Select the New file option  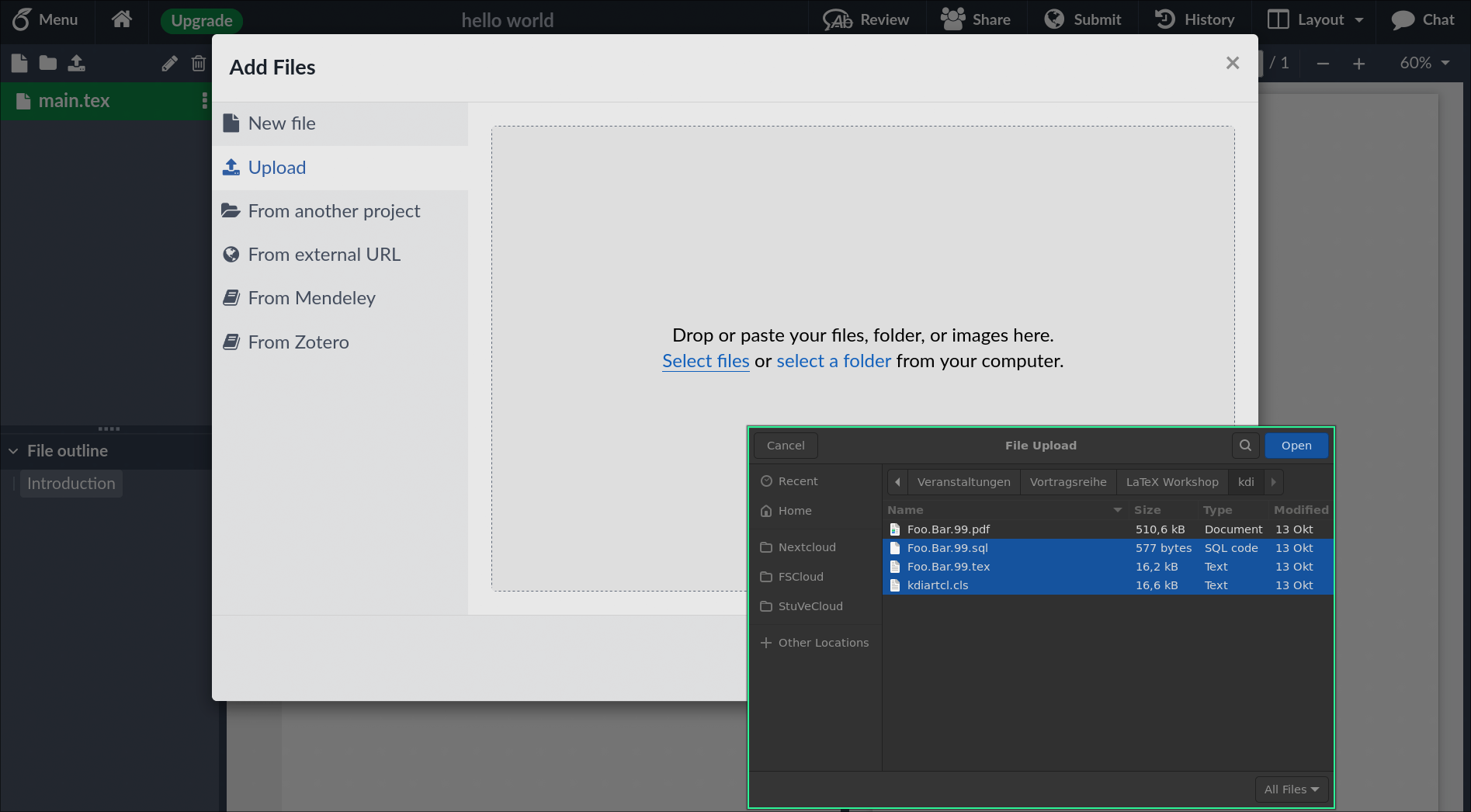[x=340, y=123]
